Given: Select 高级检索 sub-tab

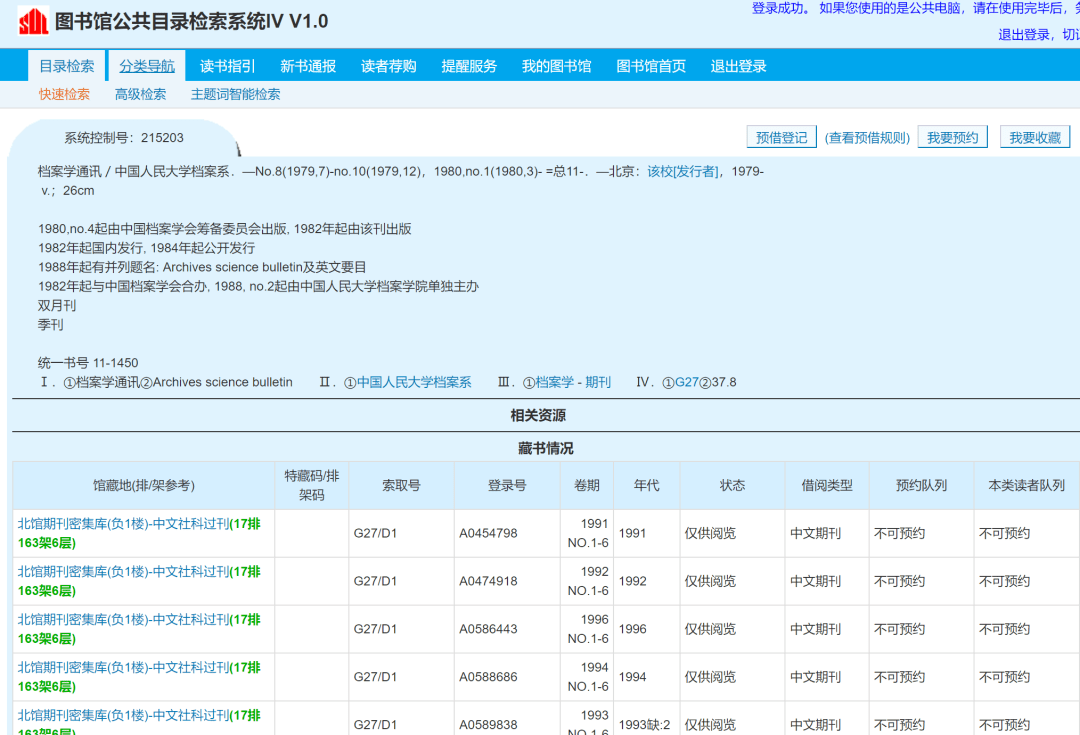Looking at the screenshot, I should pos(141,94).
